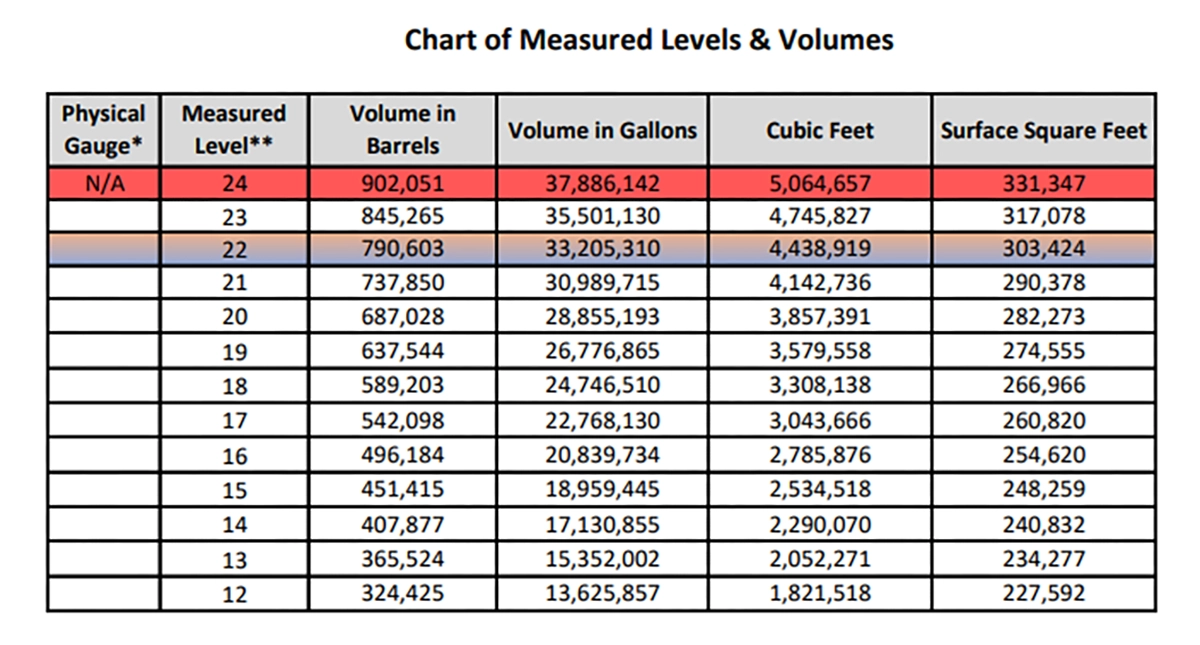
Task: Click the title 'Chart of Measured Levels & Volumes'
Action: pyautogui.click(x=648, y=40)
